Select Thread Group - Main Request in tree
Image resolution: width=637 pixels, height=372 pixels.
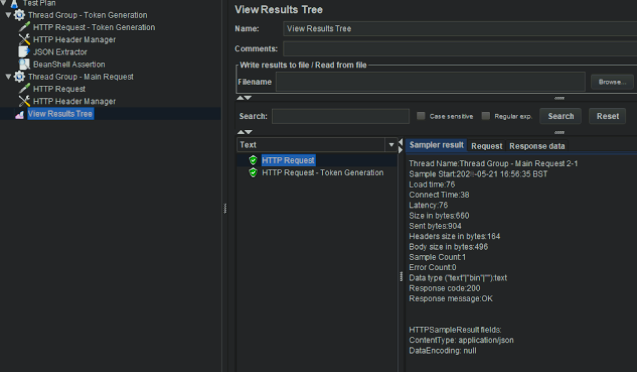[x=80, y=77]
